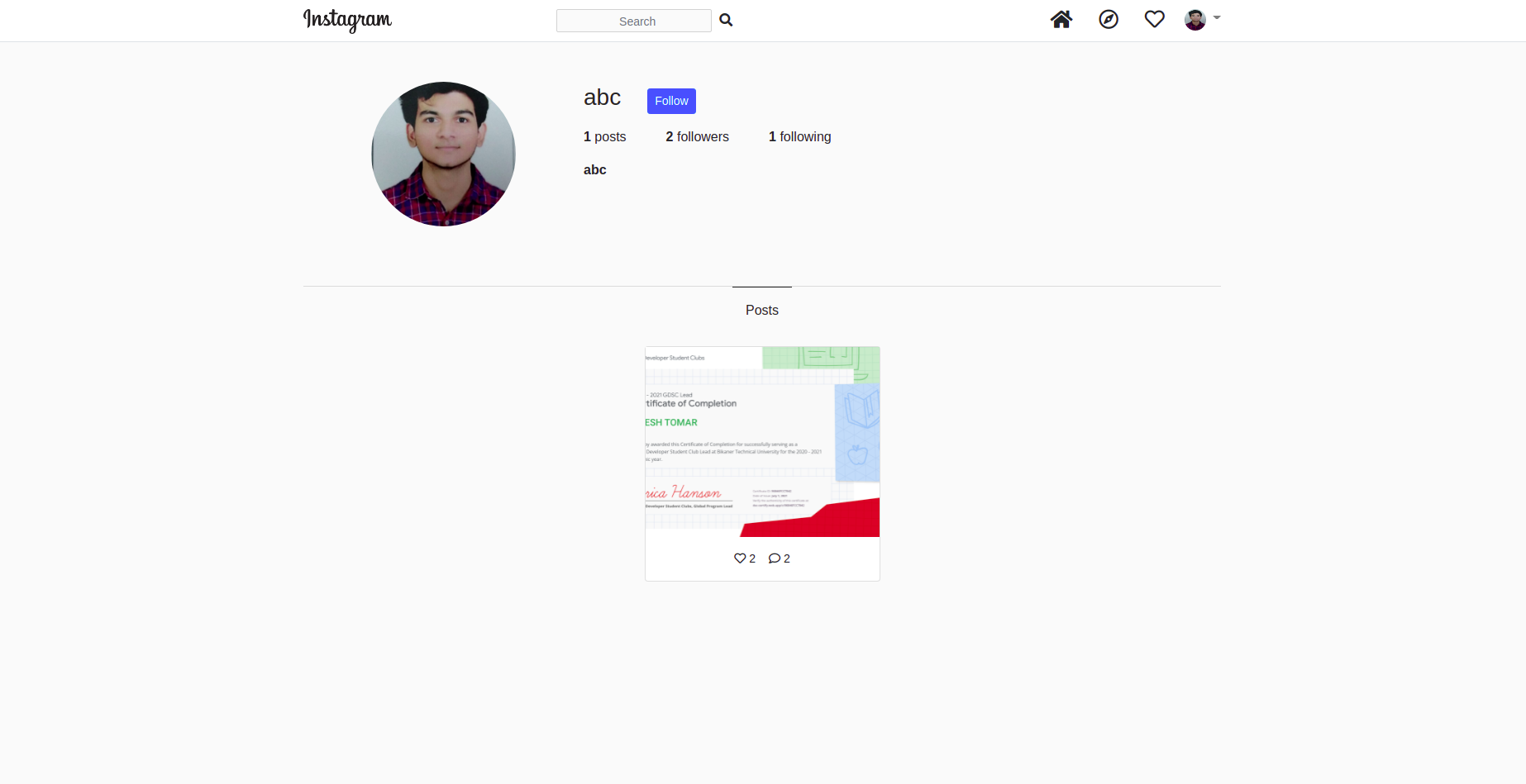
Task: Click the bold "abc" name below stats
Action: click(x=594, y=170)
